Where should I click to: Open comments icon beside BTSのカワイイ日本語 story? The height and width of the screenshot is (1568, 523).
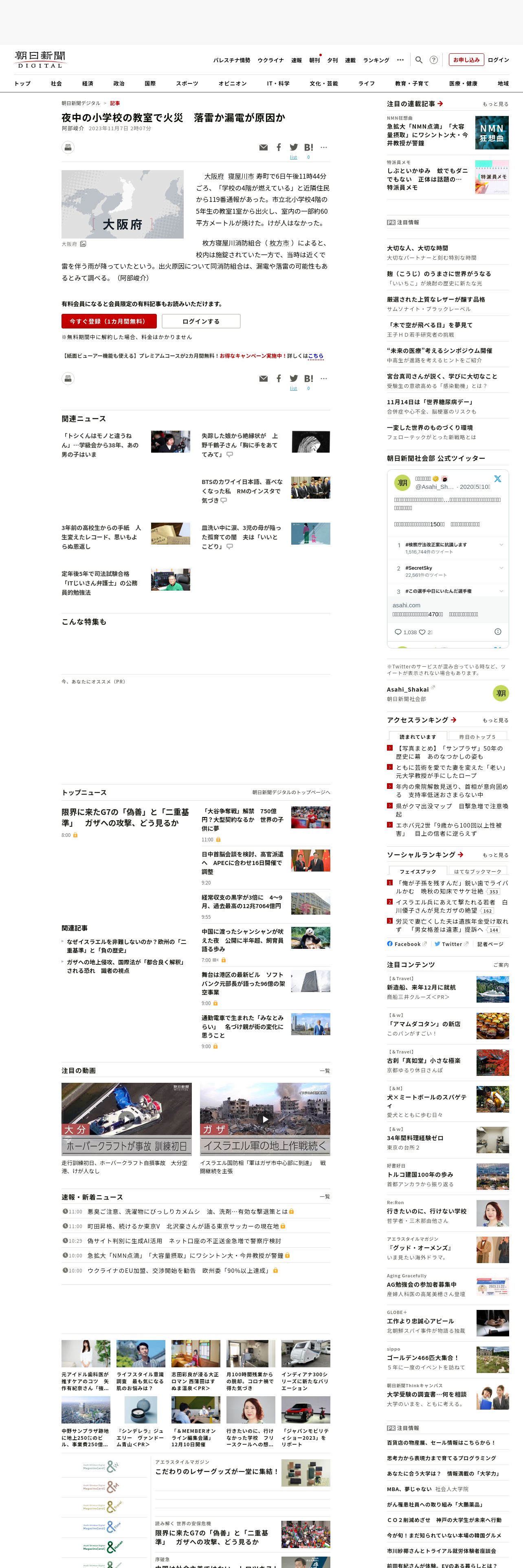point(224,500)
